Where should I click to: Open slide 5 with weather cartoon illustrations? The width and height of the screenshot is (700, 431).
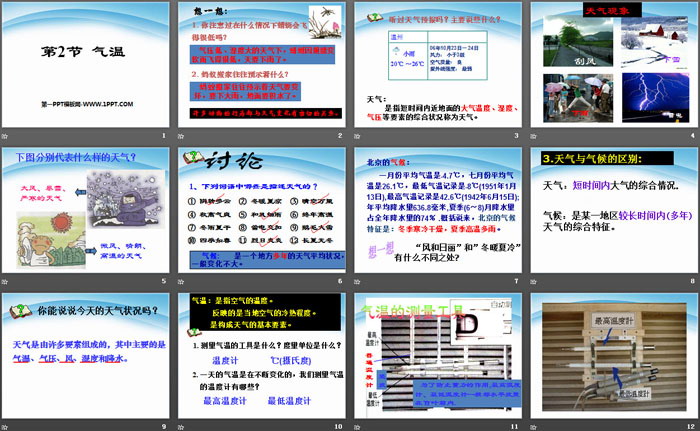pyautogui.click(x=86, y=211)
